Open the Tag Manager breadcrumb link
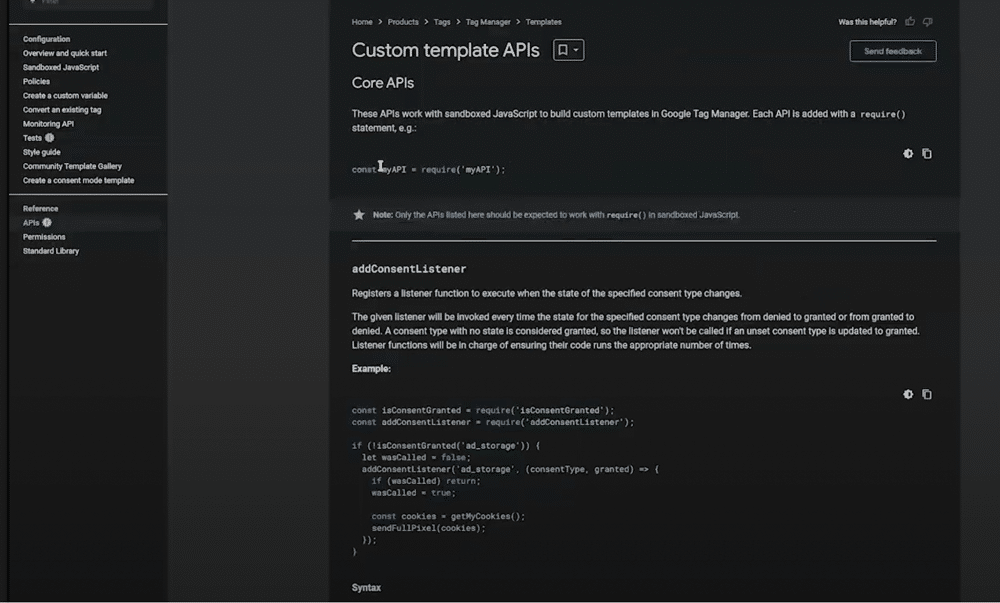This screenshot has width=1000, height=603. point(488,22)
